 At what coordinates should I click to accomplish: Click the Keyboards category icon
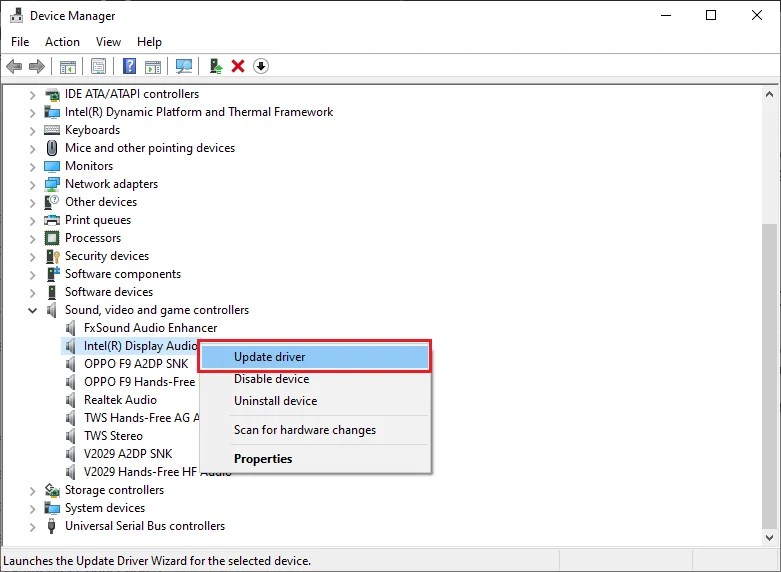point(52,130)
